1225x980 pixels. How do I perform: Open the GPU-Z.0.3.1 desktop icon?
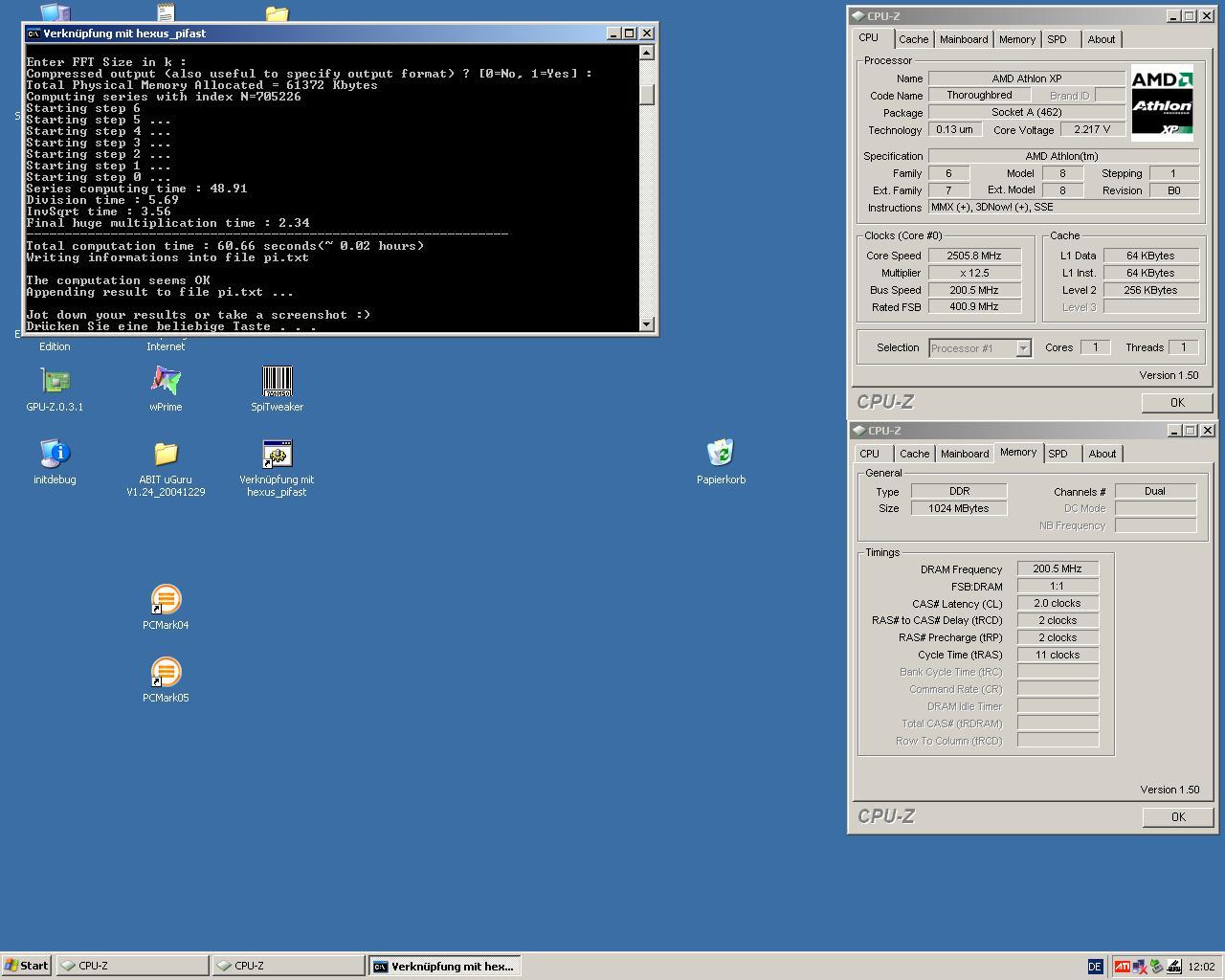pyautogui.click(x=55, y=381)
